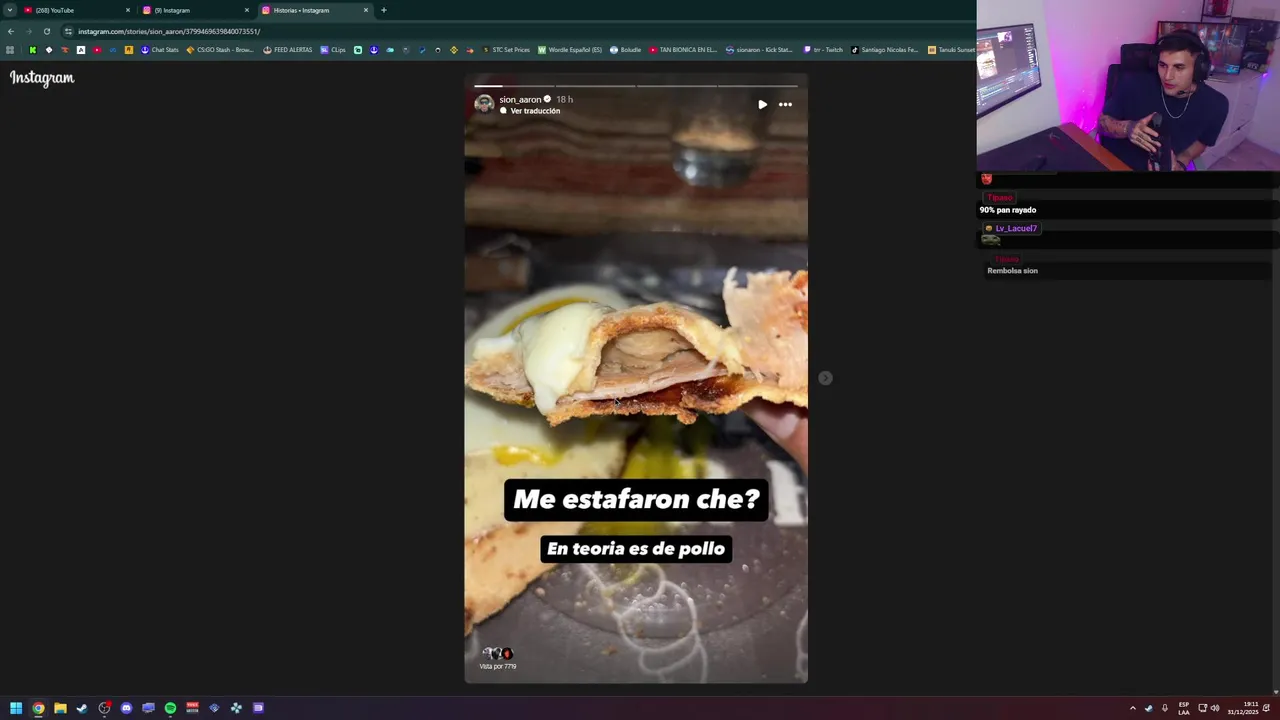Screen dimensions: 1280x720
Task: Click the microphone tray icon
Action: pos(1165,708)
